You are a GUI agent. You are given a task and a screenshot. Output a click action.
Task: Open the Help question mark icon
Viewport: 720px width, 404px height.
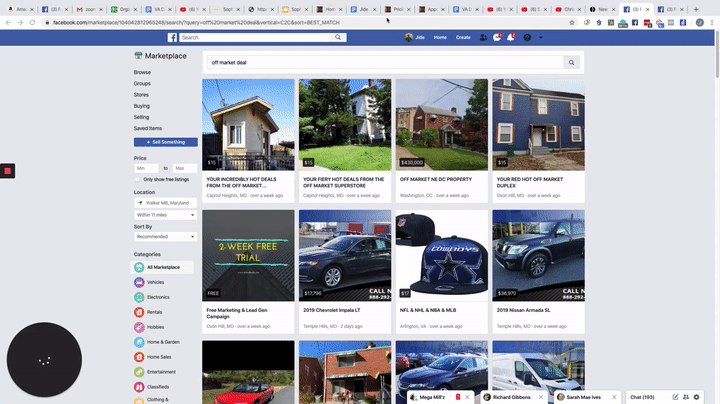527,37
